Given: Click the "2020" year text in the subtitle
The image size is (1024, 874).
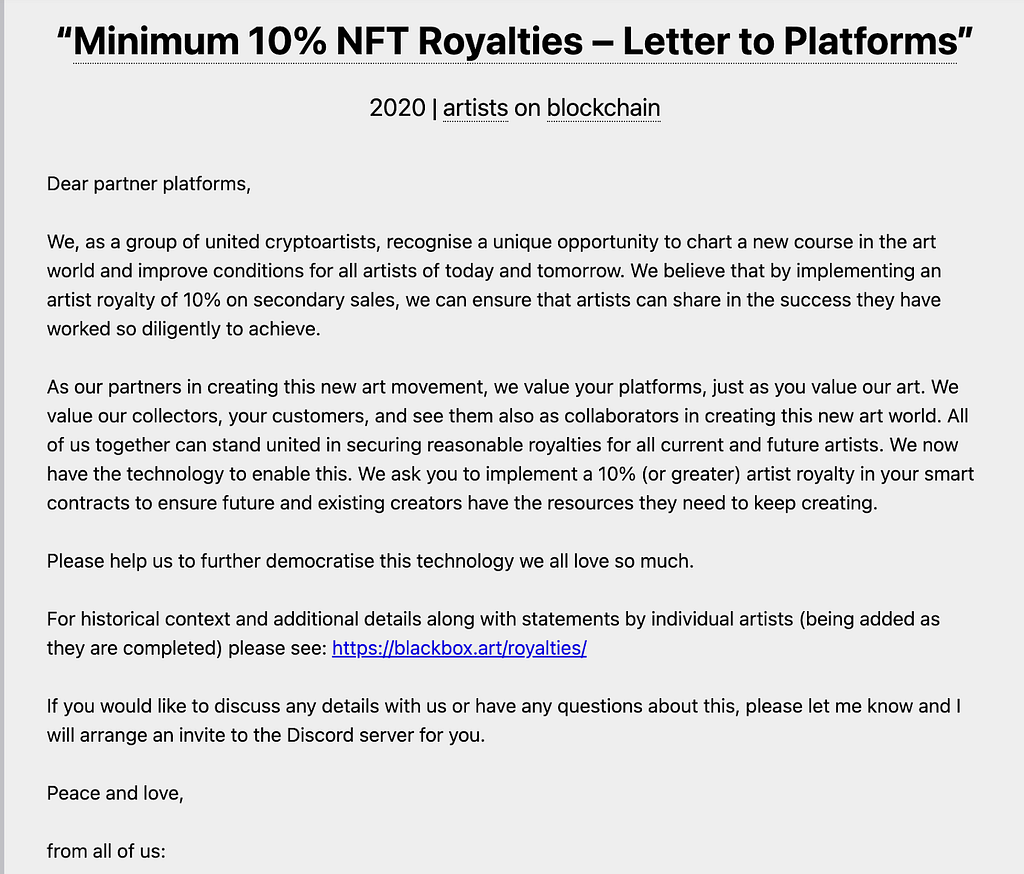Looking at the screenshot, I should click(397, 108).
